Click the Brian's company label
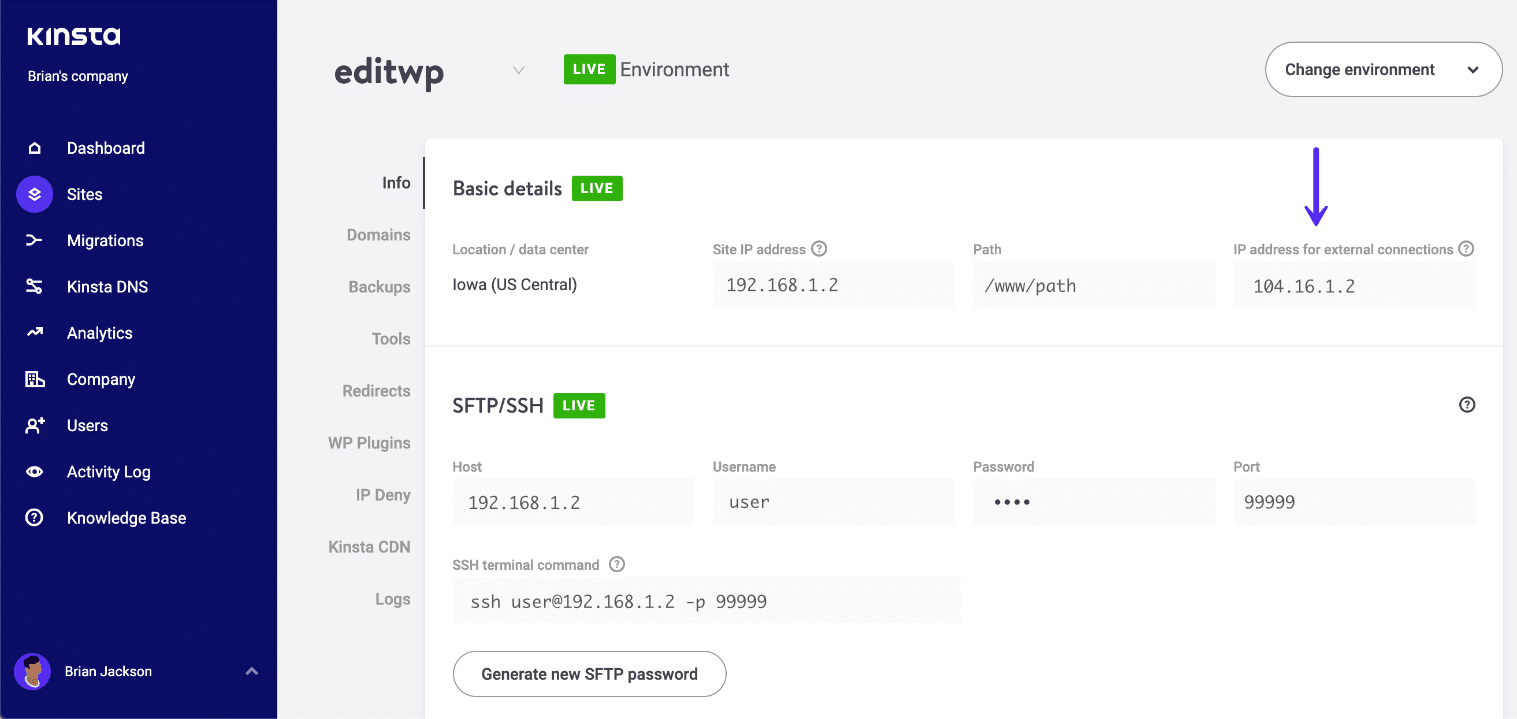1517x719 pixels. coord(78,76)
